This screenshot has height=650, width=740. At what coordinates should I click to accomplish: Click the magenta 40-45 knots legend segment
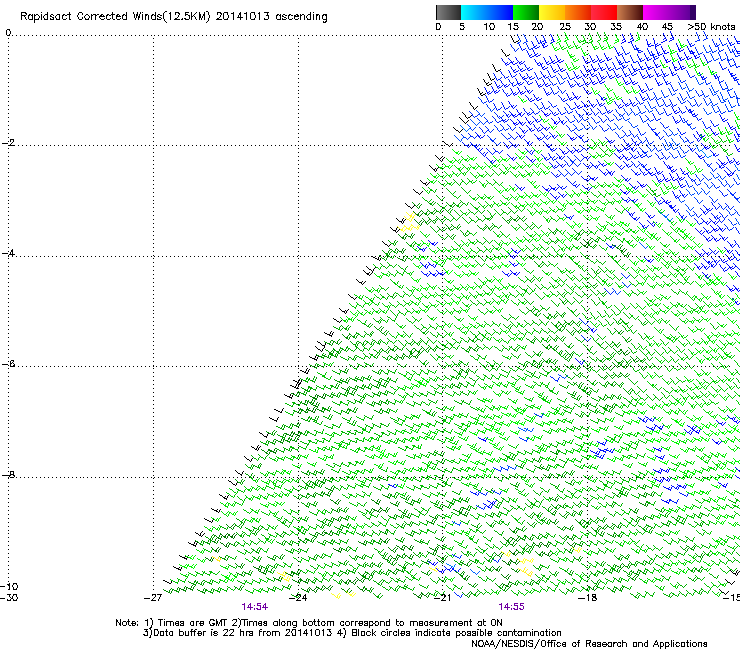[656, 12]
